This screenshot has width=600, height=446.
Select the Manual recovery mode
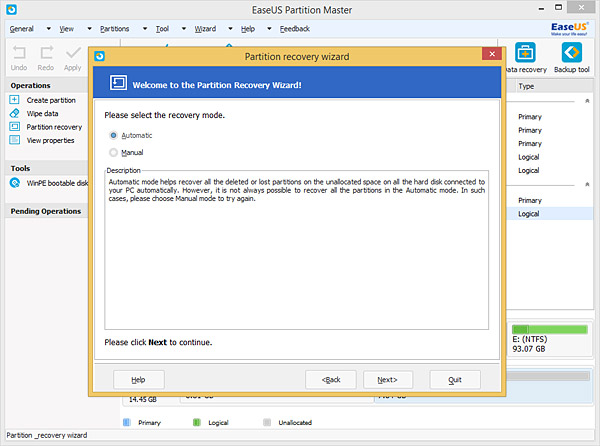coord(113,153)
